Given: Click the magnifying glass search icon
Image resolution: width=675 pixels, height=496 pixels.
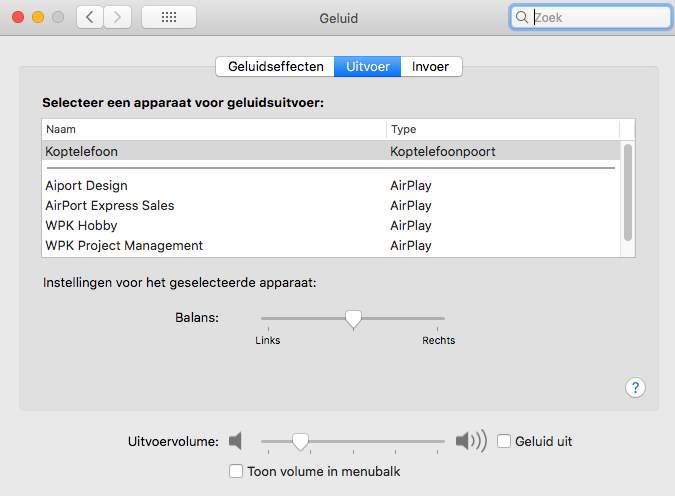Looking at the screenshot, I should (522, 17).
